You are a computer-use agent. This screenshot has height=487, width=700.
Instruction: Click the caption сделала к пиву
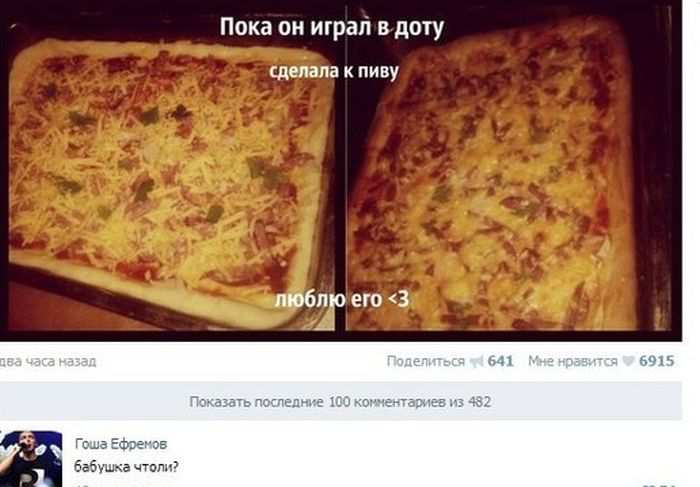[334, 71]
